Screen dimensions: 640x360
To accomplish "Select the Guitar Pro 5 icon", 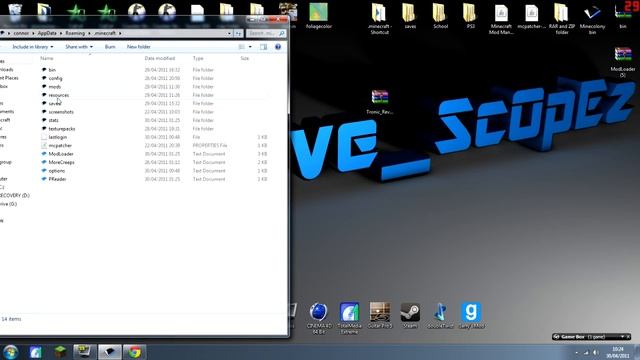I will click(x=380, y=315).
